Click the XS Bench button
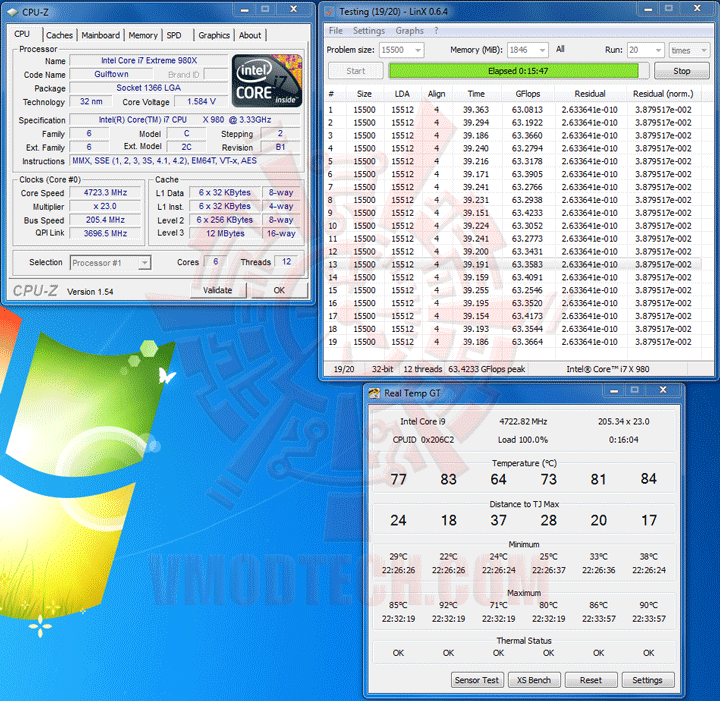 (534, 680)
